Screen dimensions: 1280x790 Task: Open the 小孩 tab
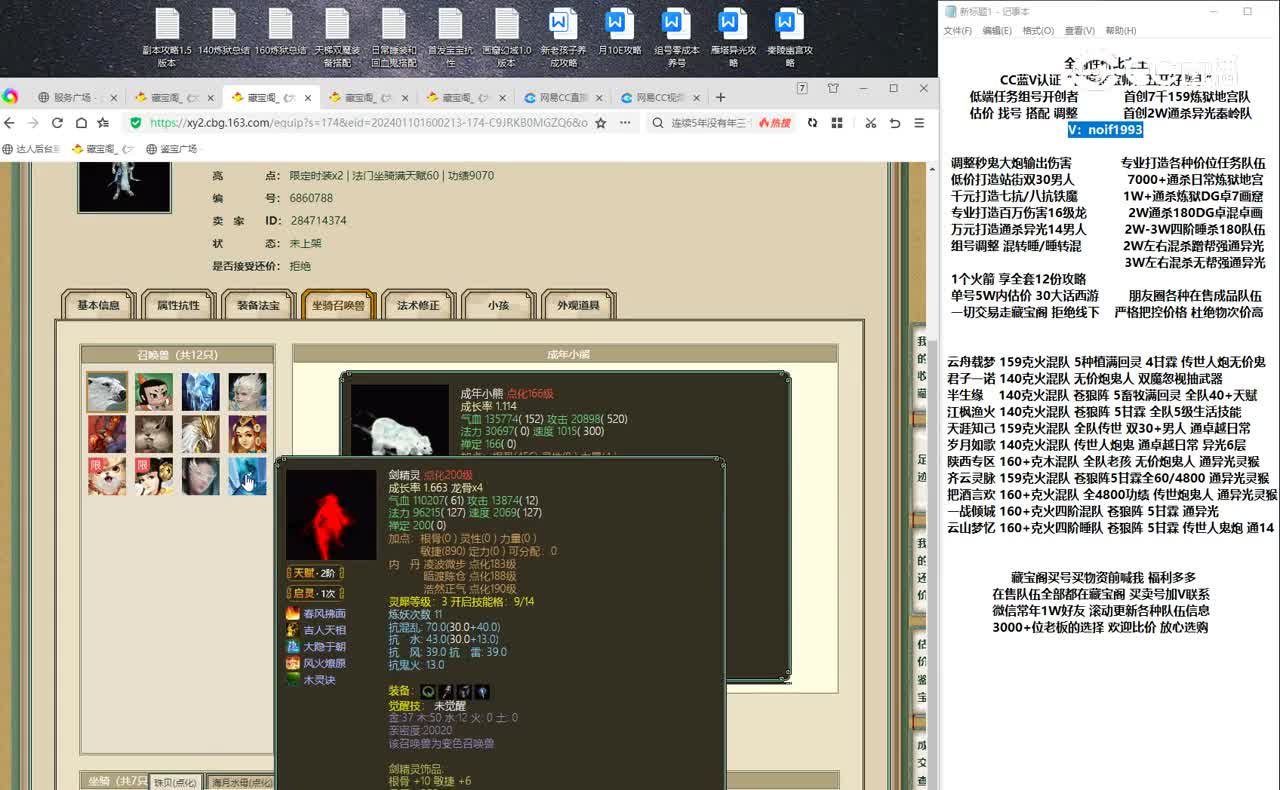click(x=498, y=305)
